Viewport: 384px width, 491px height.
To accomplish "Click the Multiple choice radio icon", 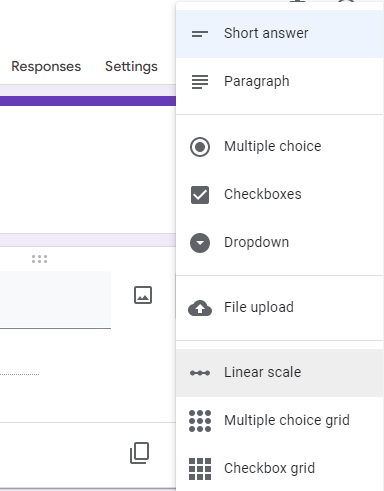I will pyautogui.click(x=200, y=147).
